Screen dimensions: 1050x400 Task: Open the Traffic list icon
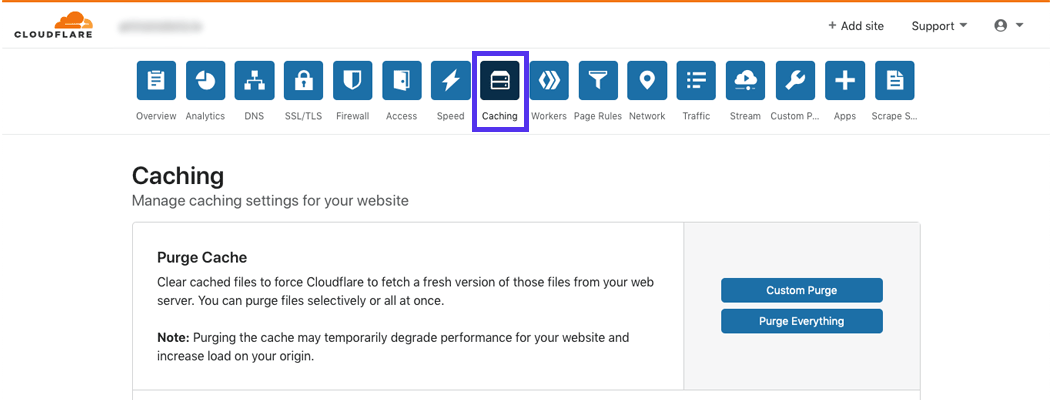coord(696,81)
